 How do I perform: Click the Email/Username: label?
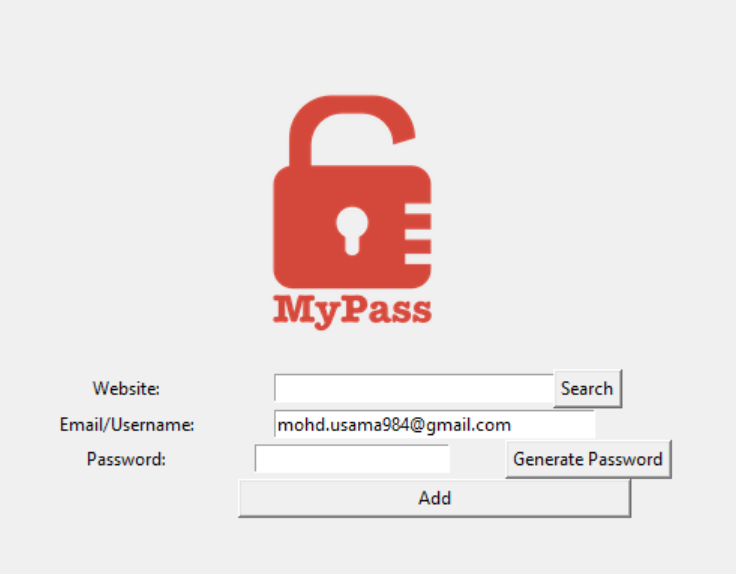pyautogui.click(x=127, y=425)
